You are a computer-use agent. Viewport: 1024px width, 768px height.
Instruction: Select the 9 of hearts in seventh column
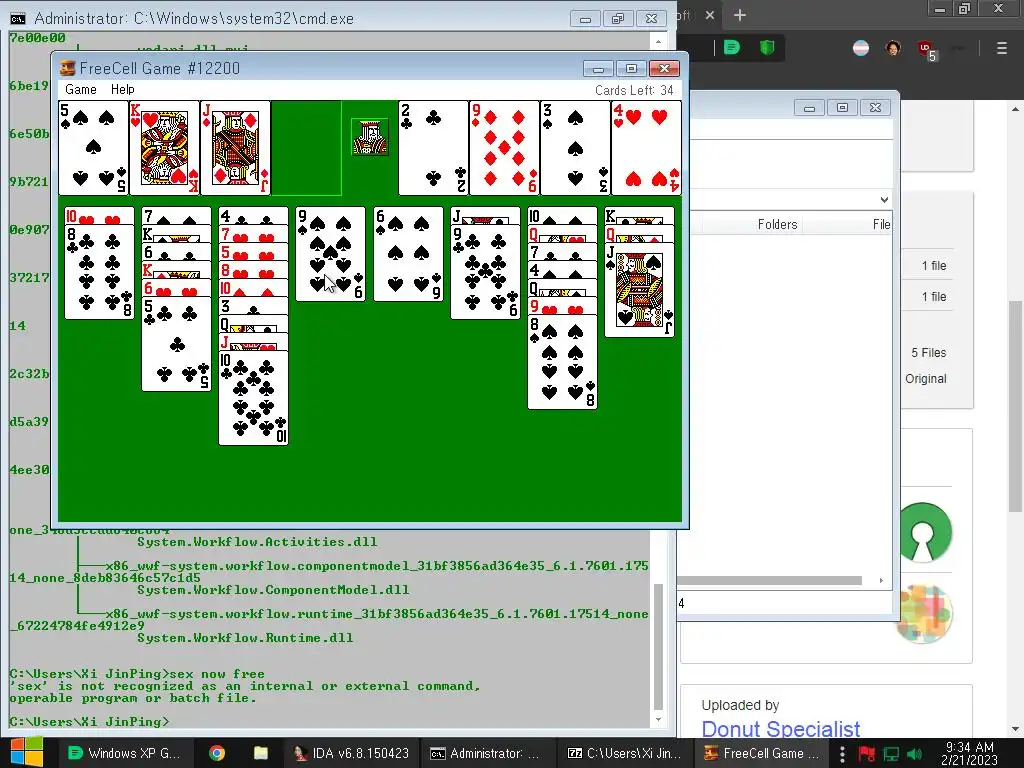tap(562, 306)
